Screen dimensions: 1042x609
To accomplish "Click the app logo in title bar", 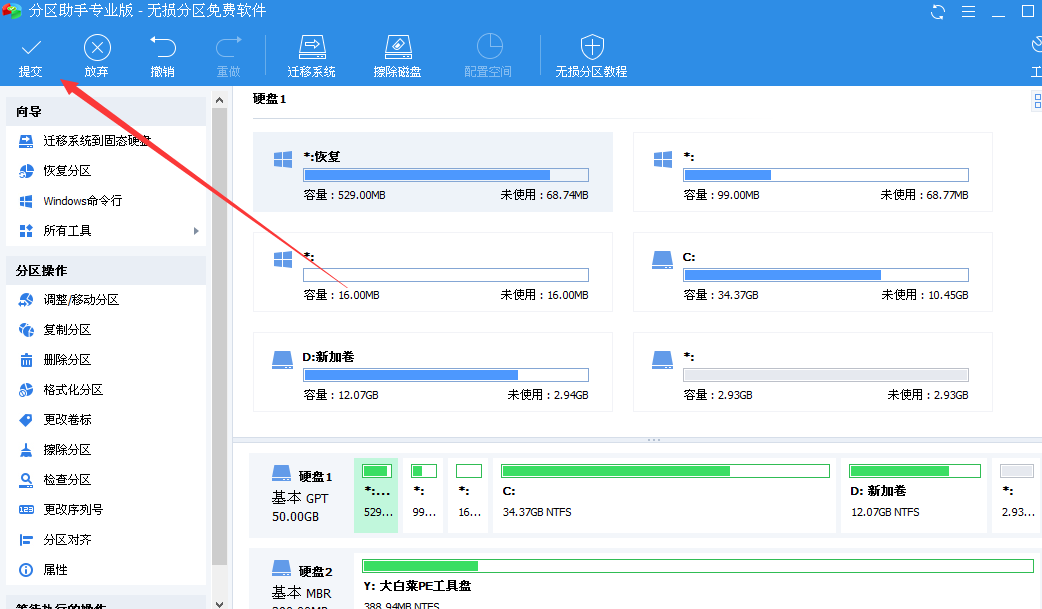I will pyautogui.click(x=11, y=11).
